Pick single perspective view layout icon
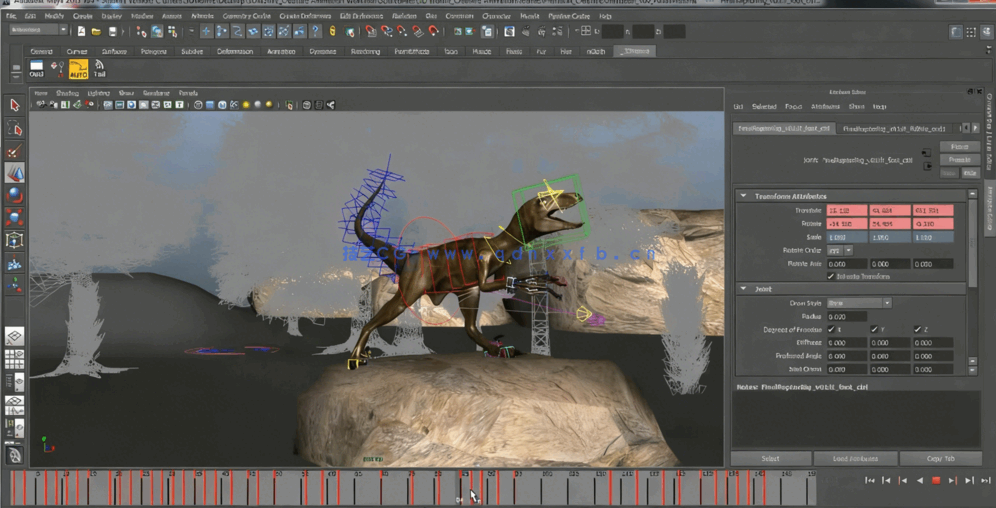This screenshot has height=508, width=996. (14, 337)
